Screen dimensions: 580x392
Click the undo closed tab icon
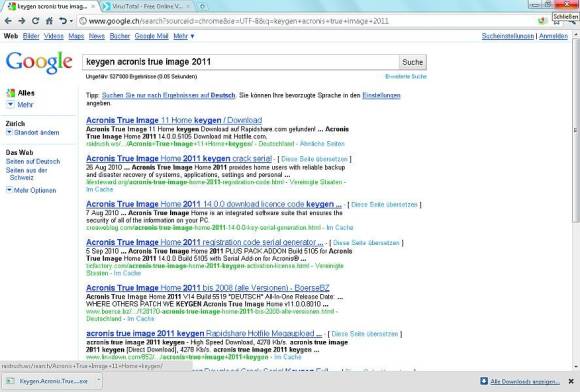pyautogui.click(x=64, y=21)
